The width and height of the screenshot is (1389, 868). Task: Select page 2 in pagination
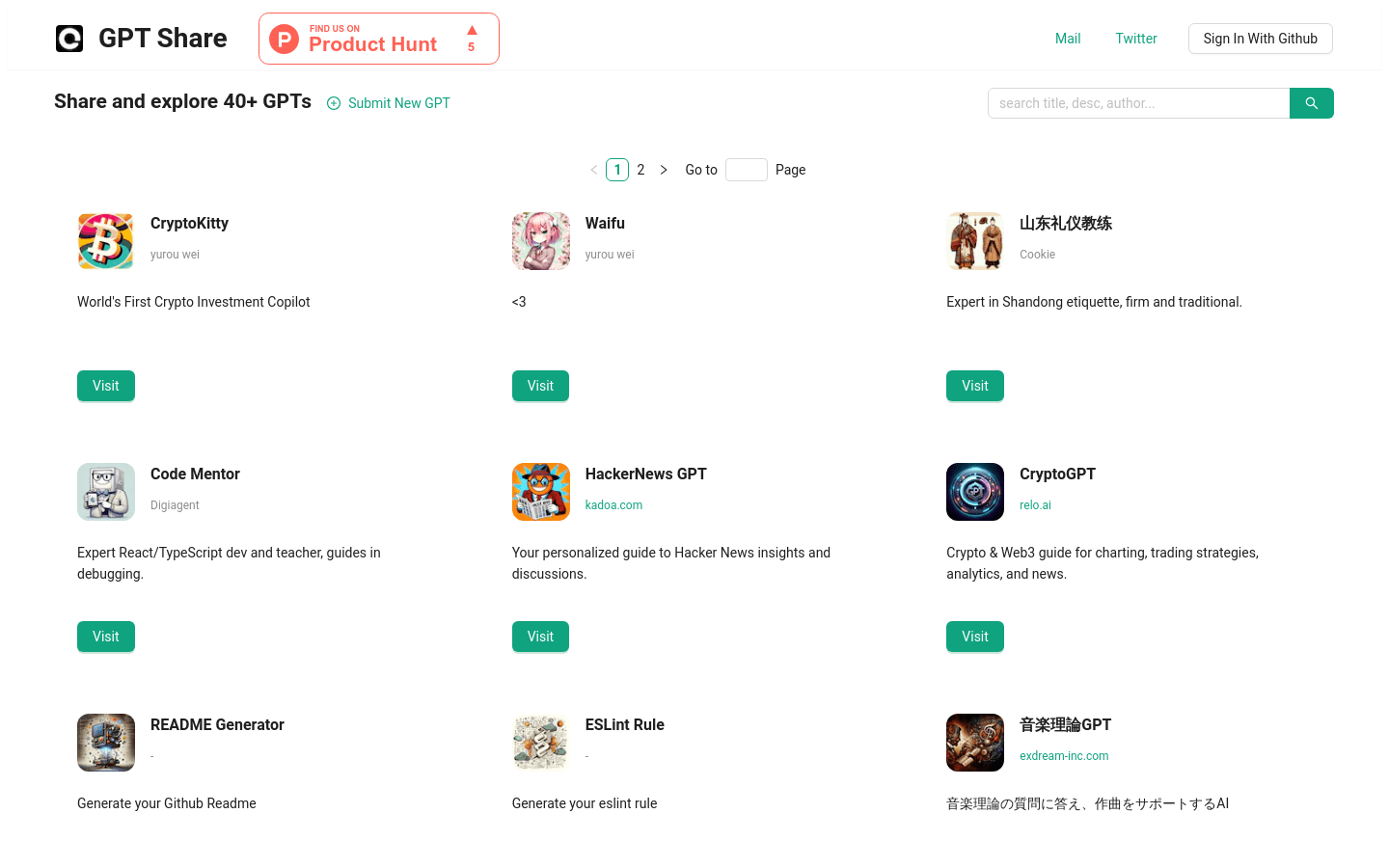point(640,170)
